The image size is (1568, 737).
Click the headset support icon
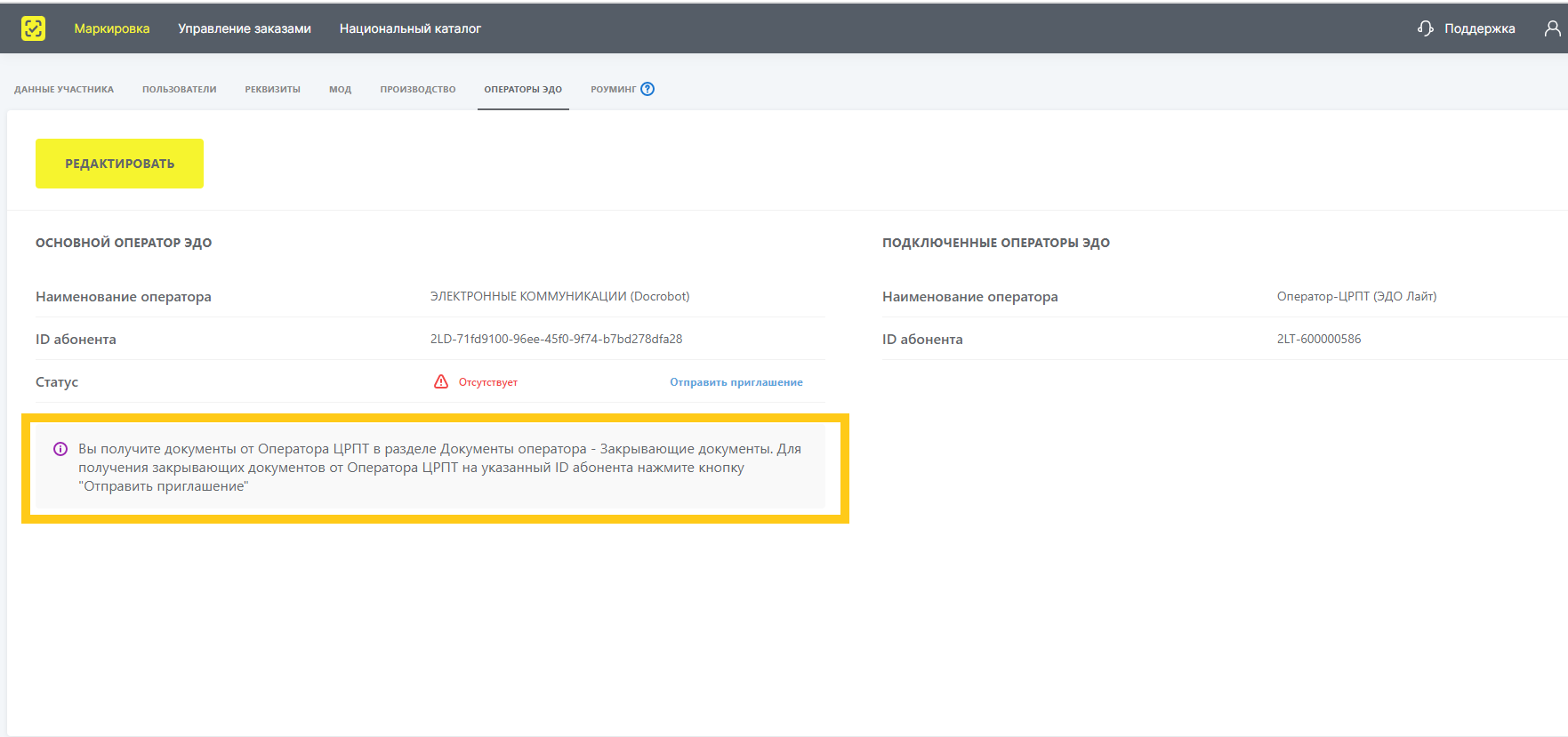tap(1426, 28)
